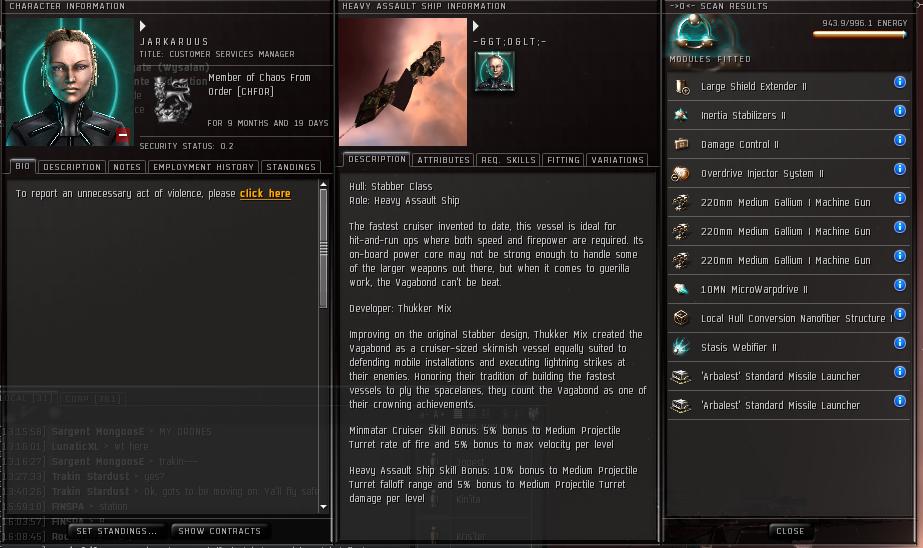
Task: Show info for Inertia Stabilizers II
Action: coord(899,111)
